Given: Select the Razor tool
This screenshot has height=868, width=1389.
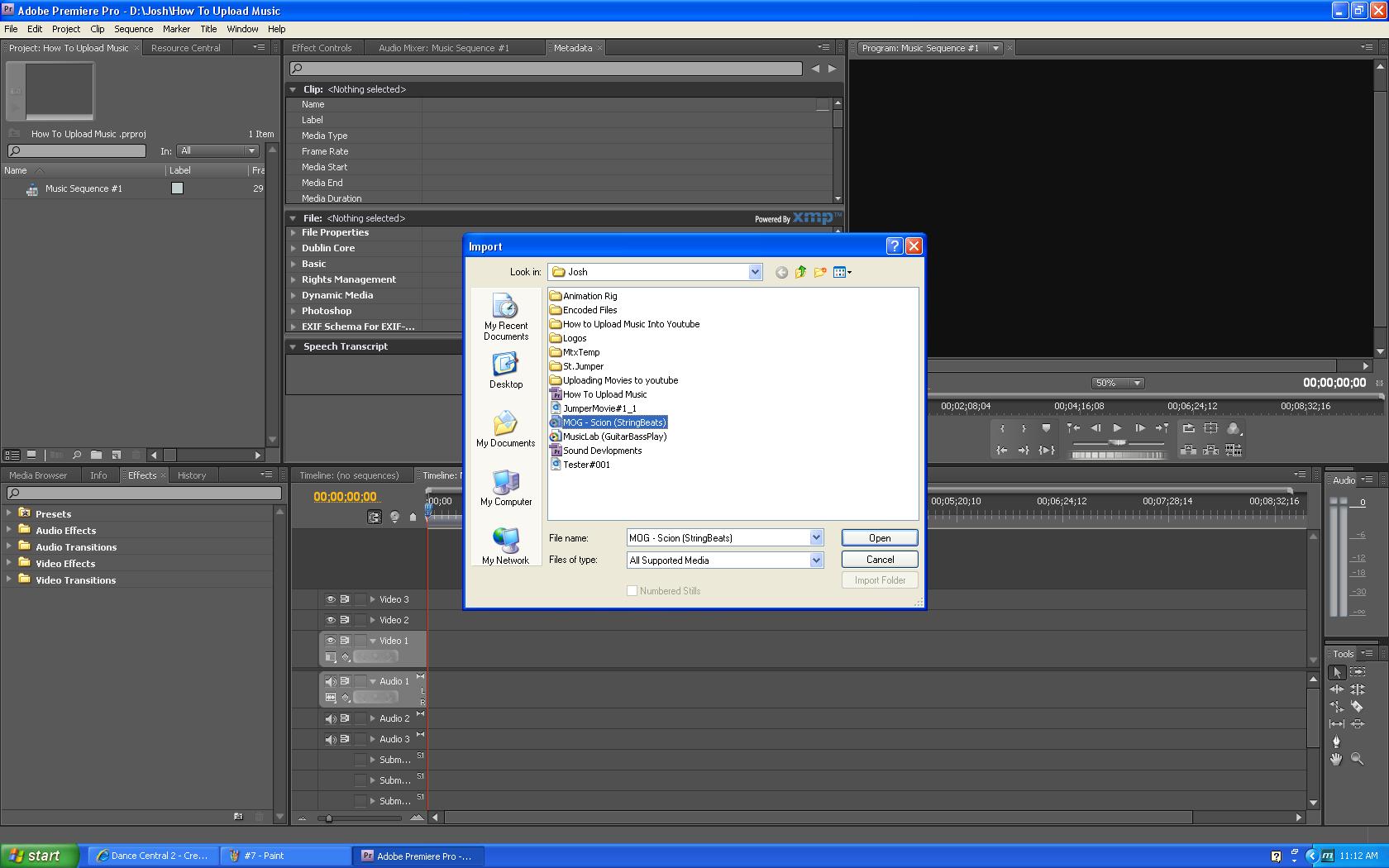Looking at the screenshot, I should pos(1358,706).
